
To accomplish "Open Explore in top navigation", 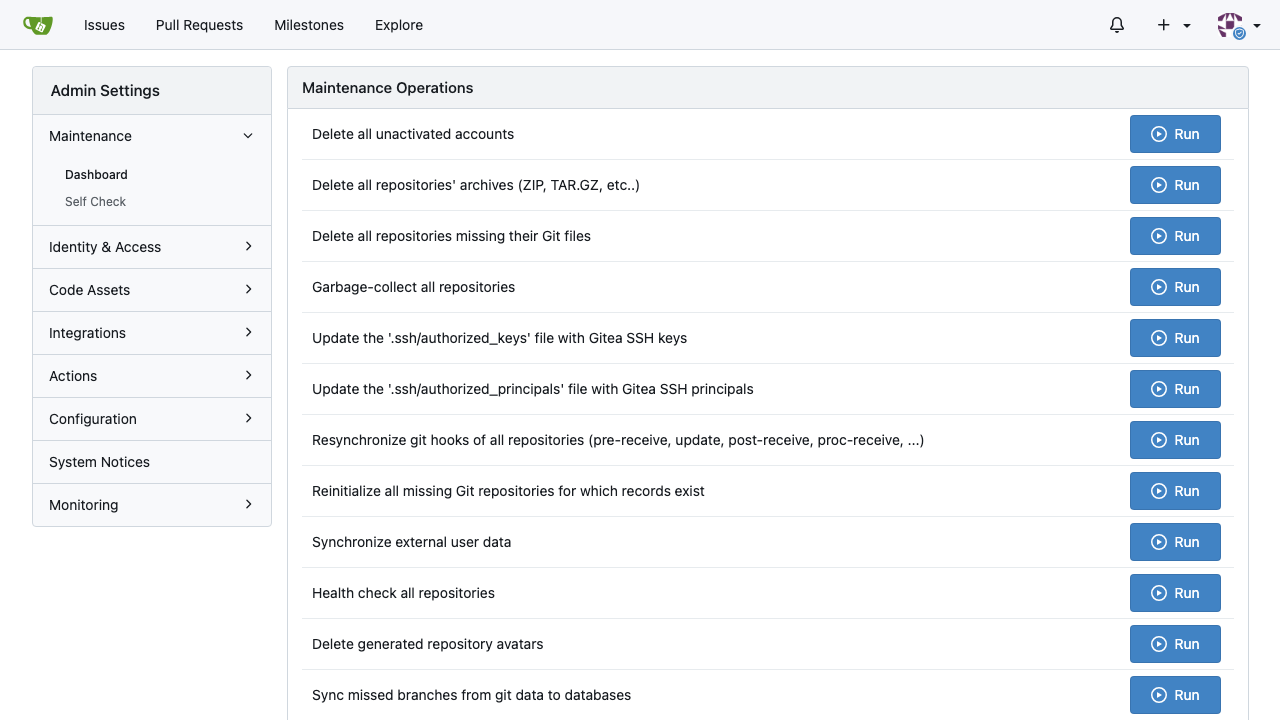I will 399,25.
